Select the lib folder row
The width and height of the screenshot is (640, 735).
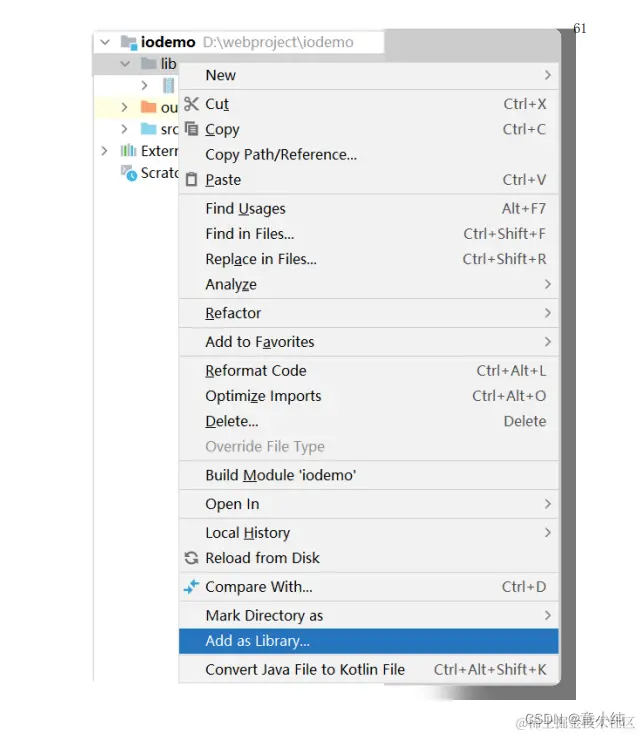point(136,63)
